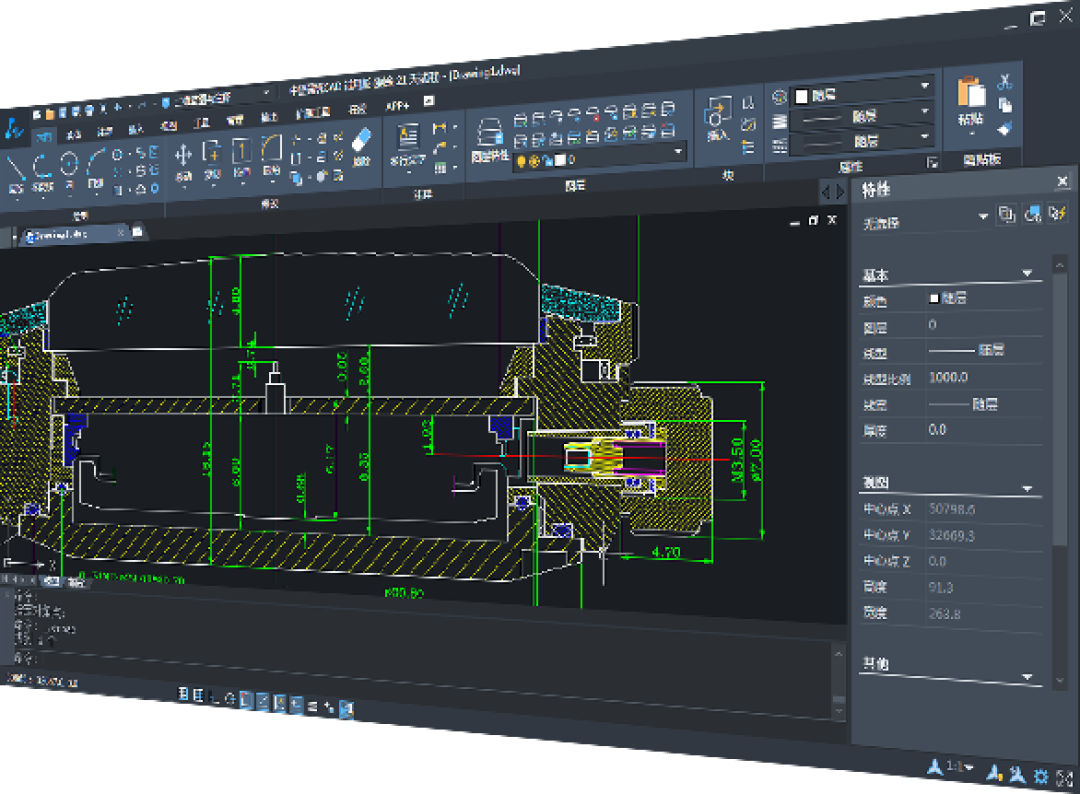Toggle Object Snap in status bar
This screenshot has width=1080, height=794.
pyautogui.click(x=246, y=700)
